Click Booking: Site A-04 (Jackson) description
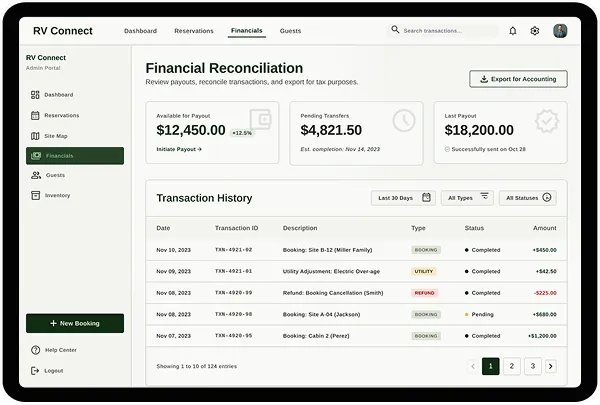This screenshot has height=405, width=600. (x=321, y=314)
